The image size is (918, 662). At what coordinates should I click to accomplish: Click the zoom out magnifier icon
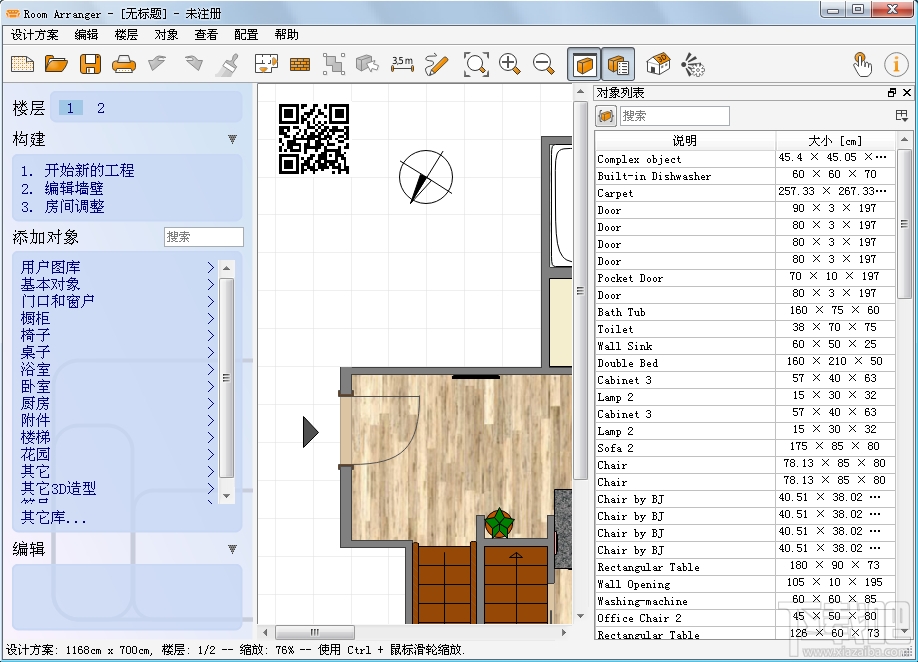point(544,65)
